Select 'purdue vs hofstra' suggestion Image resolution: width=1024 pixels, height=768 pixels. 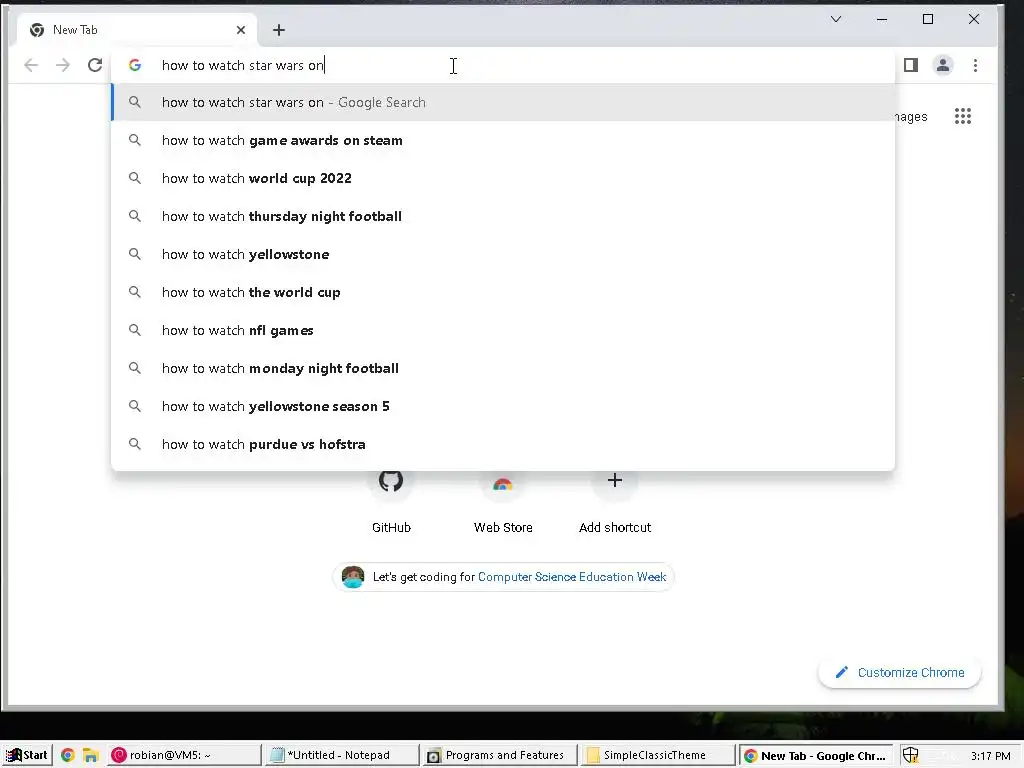(503, 444)
